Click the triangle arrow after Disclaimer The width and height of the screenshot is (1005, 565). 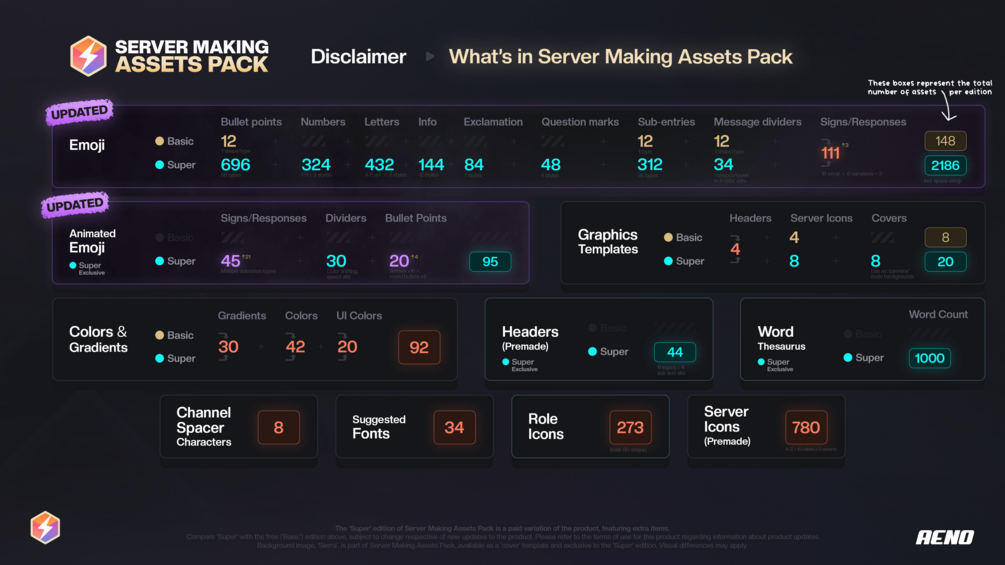coord(429,56)
